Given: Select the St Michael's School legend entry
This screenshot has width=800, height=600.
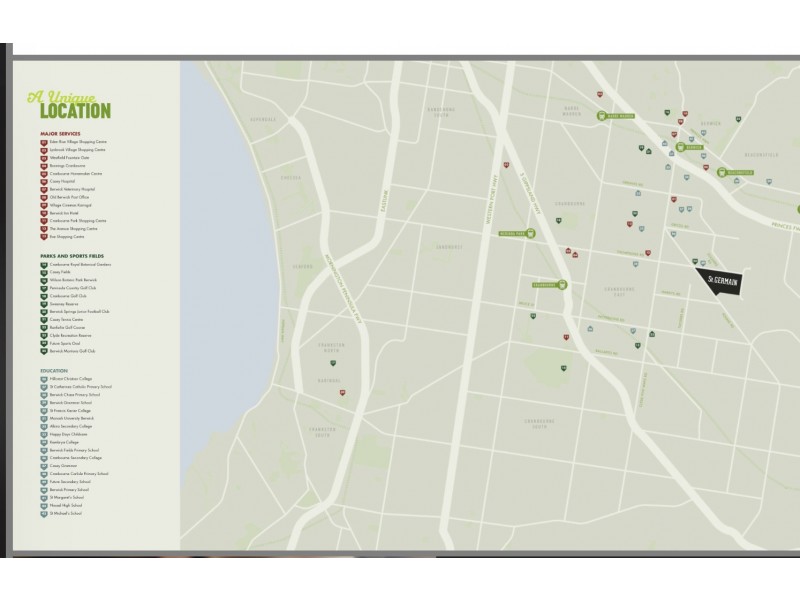Looking at the screenshot, I should point(65,513).
